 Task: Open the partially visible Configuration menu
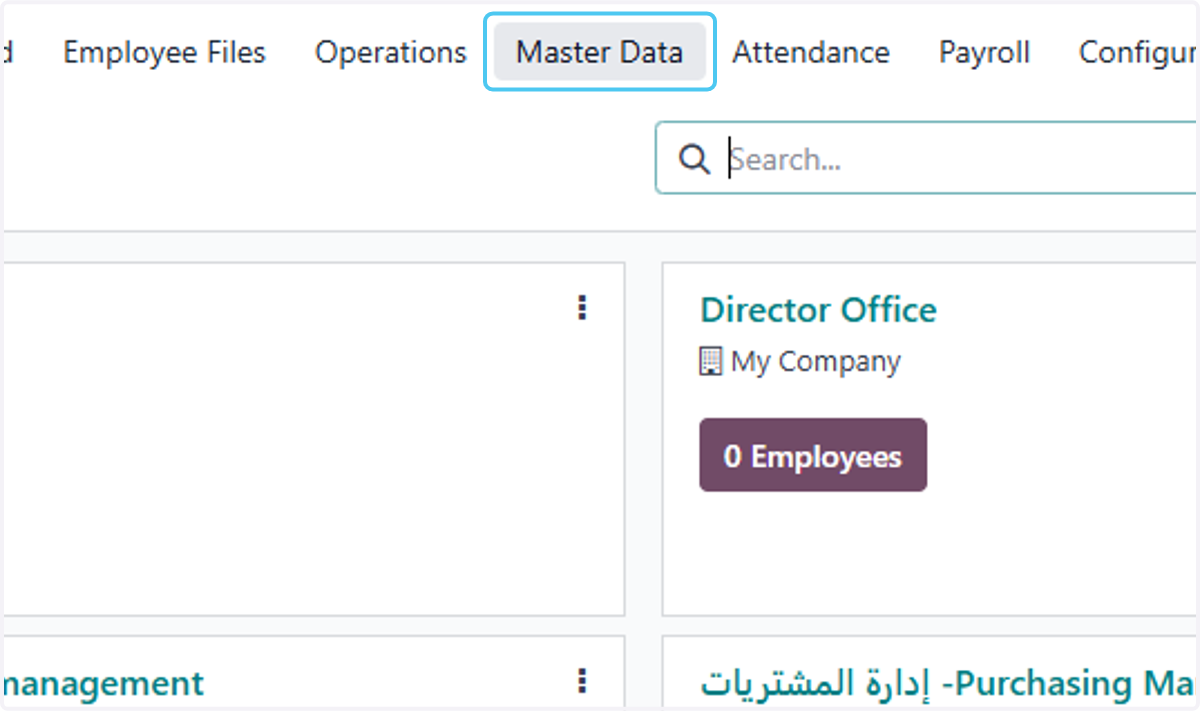(1137, 52)
